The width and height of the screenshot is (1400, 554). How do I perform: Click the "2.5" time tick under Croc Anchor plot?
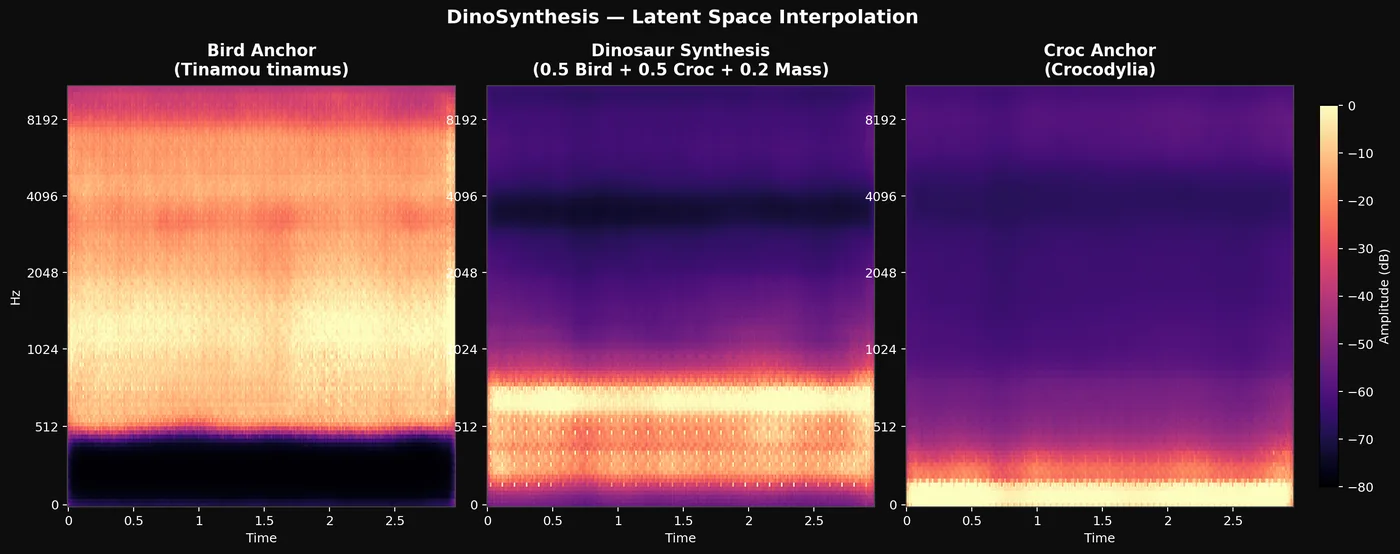(x=1232, y=521)
